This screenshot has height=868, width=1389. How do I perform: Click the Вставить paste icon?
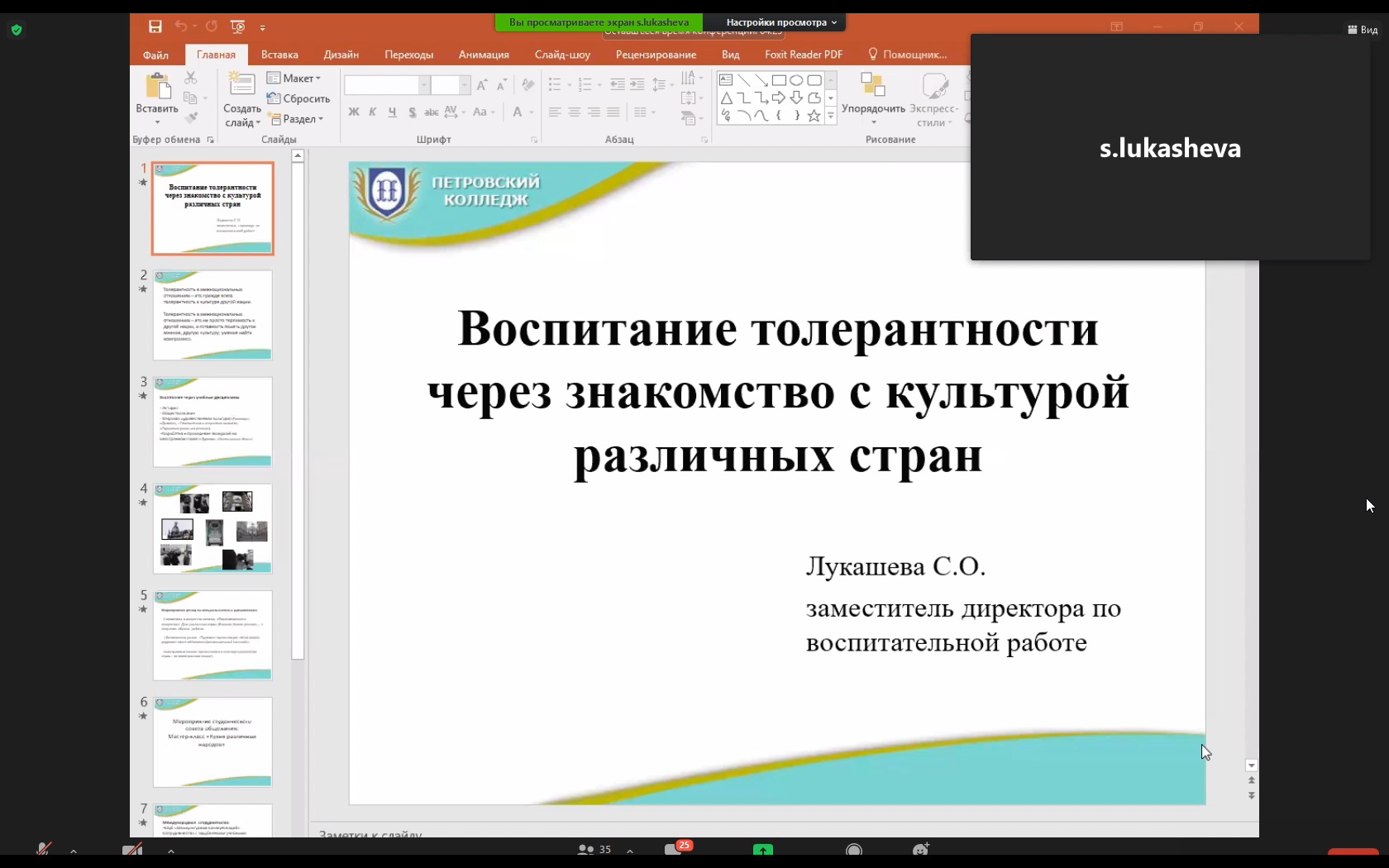(x=157, y=86)
